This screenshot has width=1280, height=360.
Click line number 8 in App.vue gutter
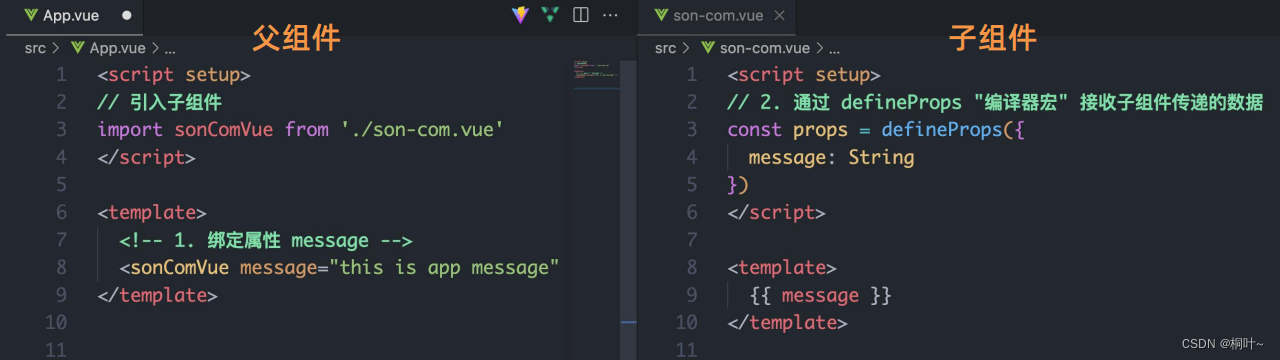click(x=61, y=268)
